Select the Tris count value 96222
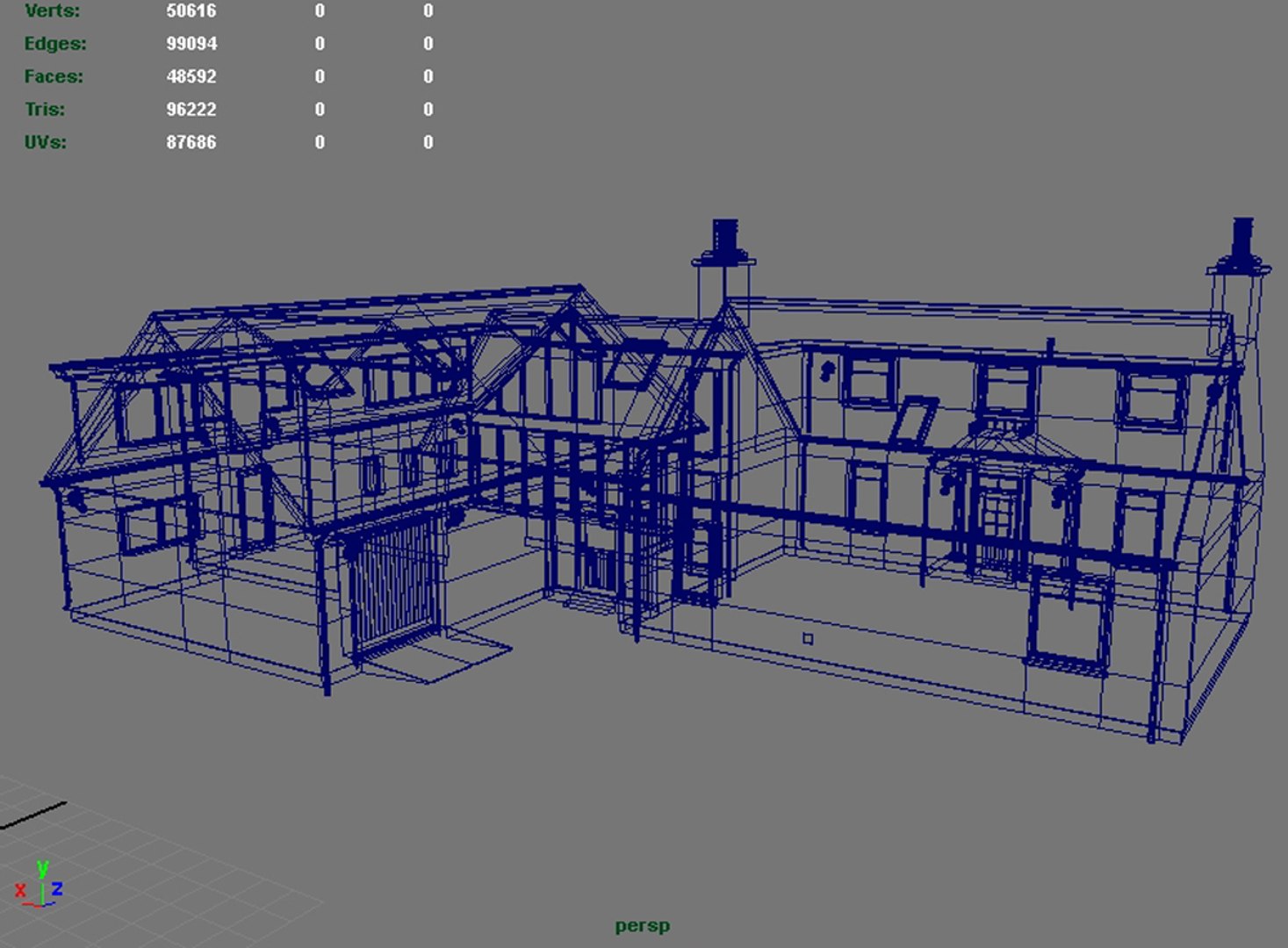 191,110
